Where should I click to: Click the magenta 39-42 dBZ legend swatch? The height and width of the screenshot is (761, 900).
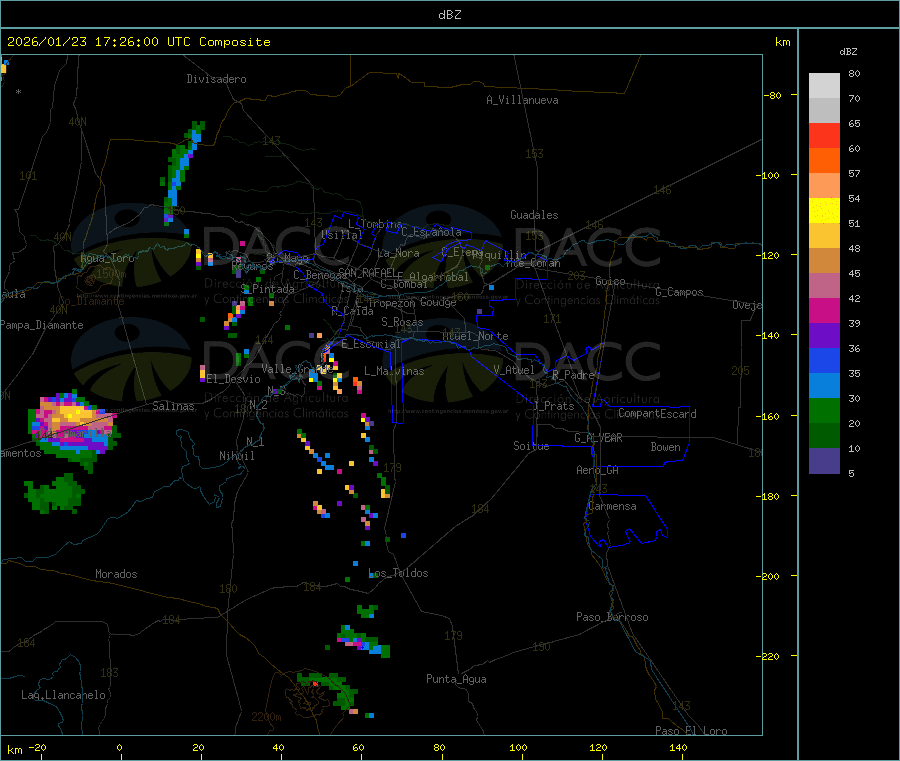pos(824,310)
